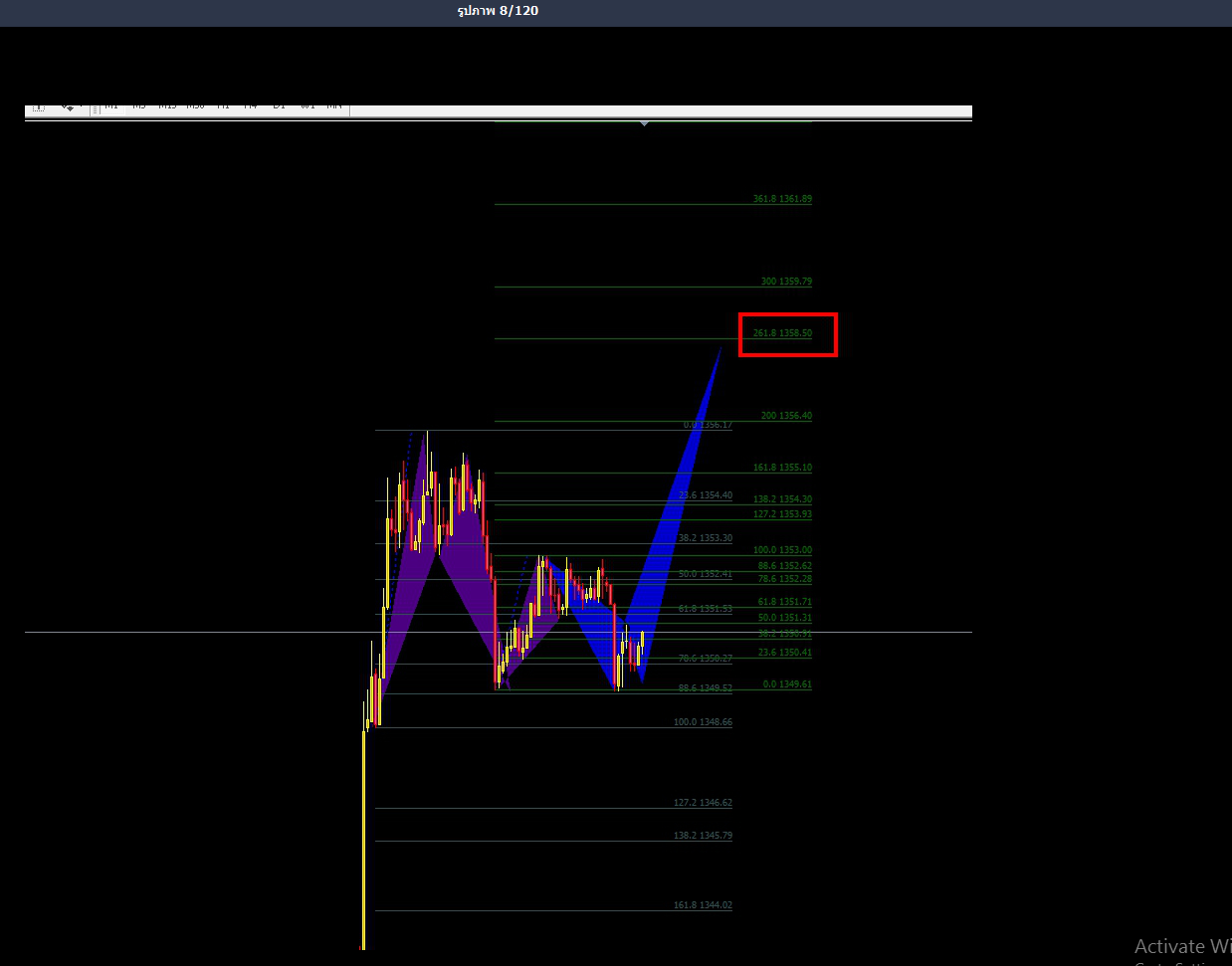Viewport: 1232px width, 966px height.
Task: Click grey retracement label 50.0 1352.41
Action: pyautogui.click(x=706, y=574)
